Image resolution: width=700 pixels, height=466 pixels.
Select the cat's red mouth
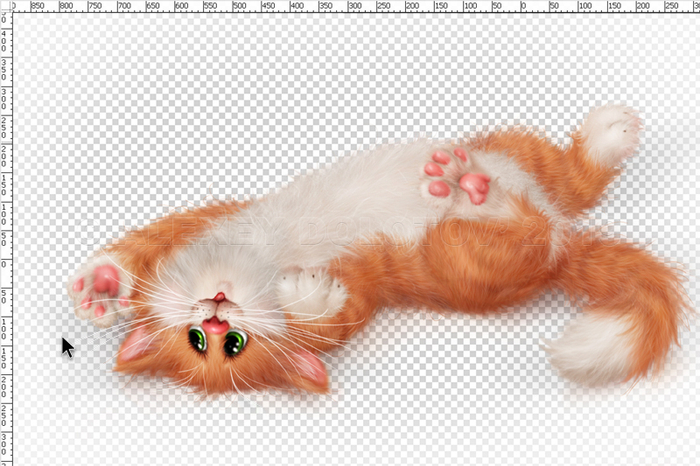click(215, 324)
